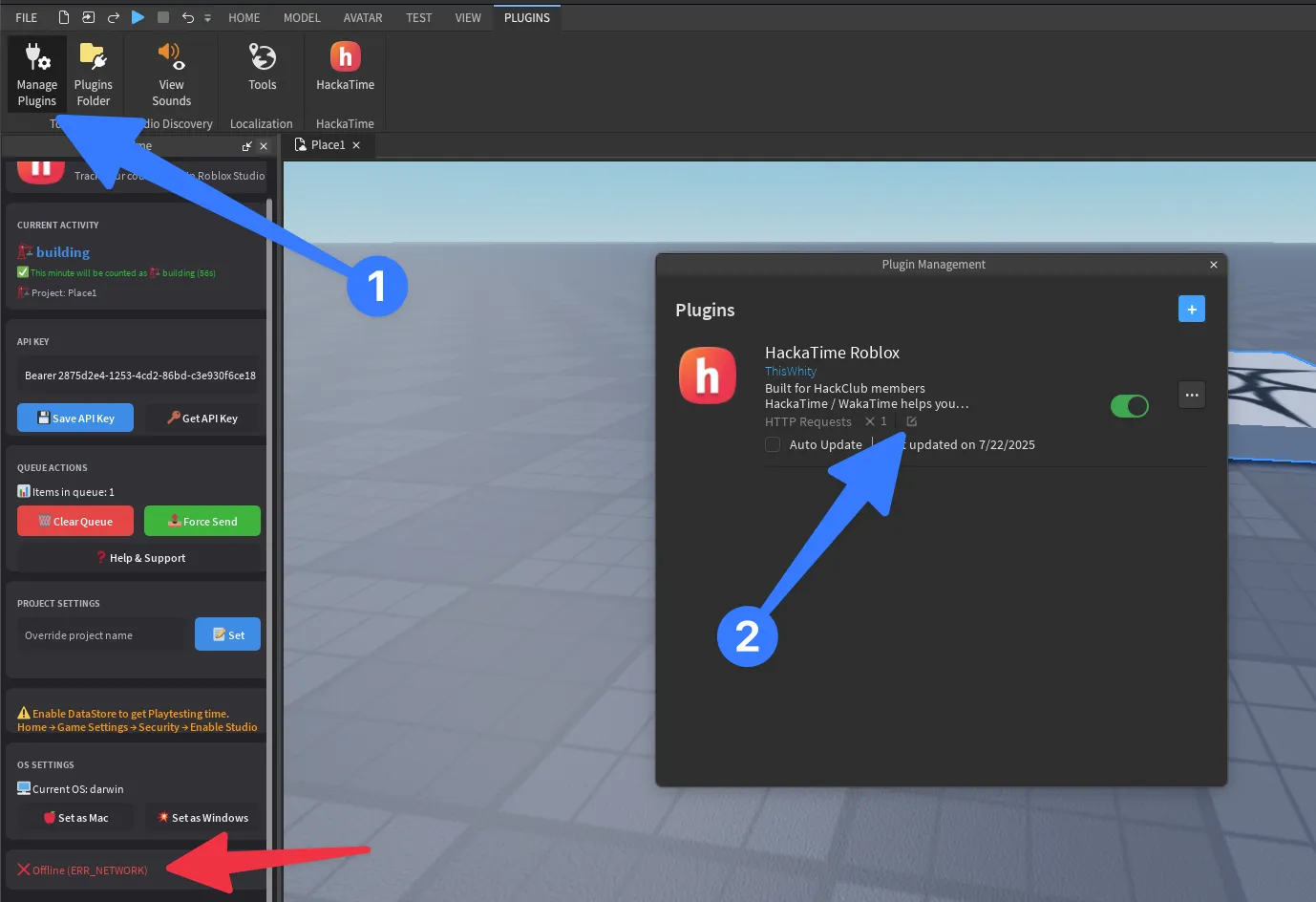Click the Set project name button
The width and height of the screenshot is (1316, 902).
pyautogui.click(x=227, y=634)
